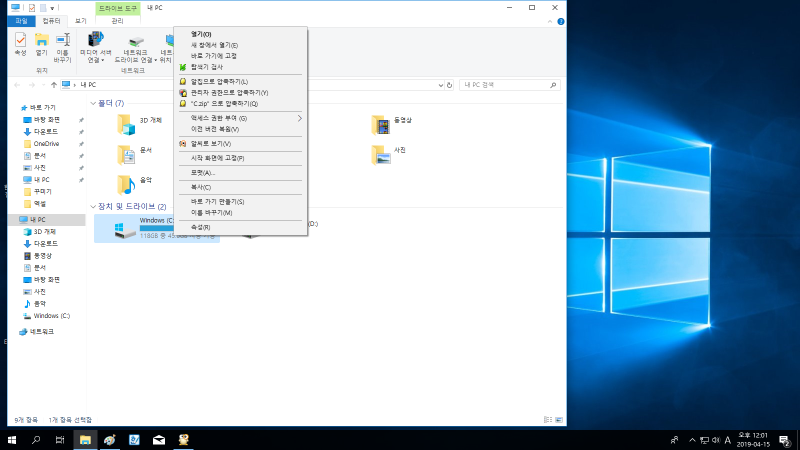
Task: Choose 알씨로 보기(V) in context menu
Action: tap(240, 144)
